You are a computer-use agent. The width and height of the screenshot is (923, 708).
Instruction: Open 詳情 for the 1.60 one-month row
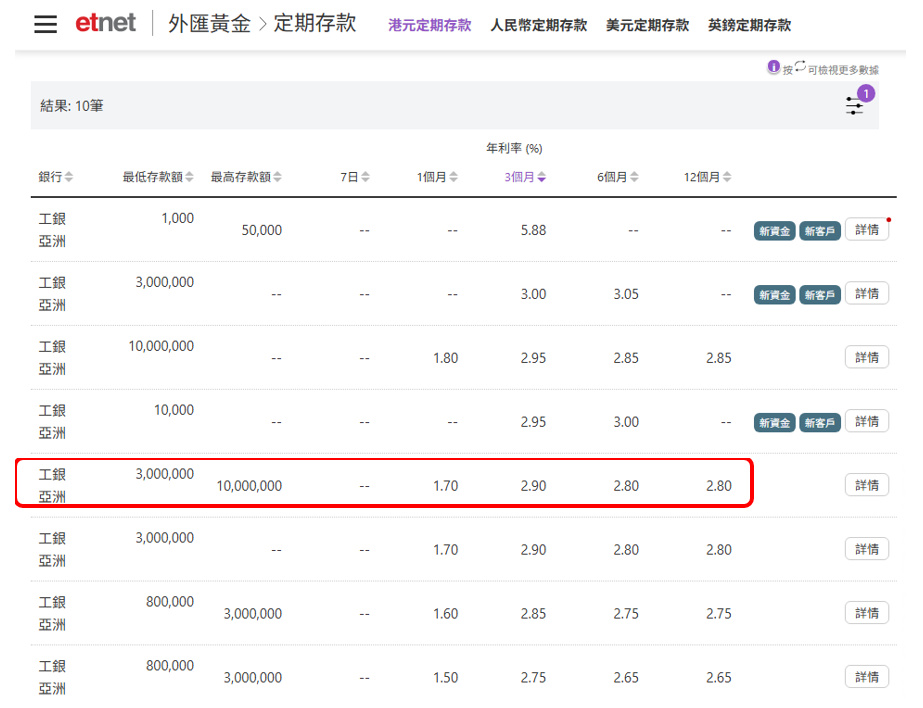coord(866,613)
